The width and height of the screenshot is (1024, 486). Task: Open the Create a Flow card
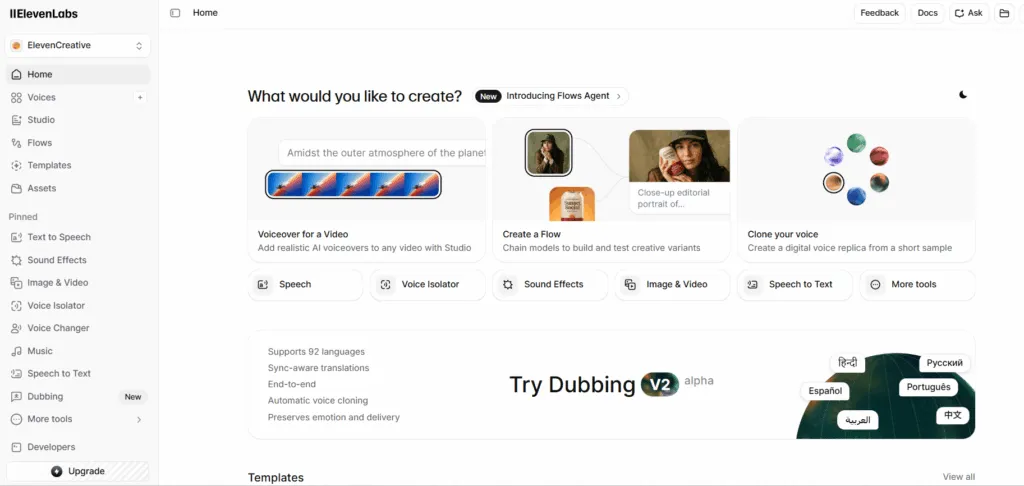point(611,189)
